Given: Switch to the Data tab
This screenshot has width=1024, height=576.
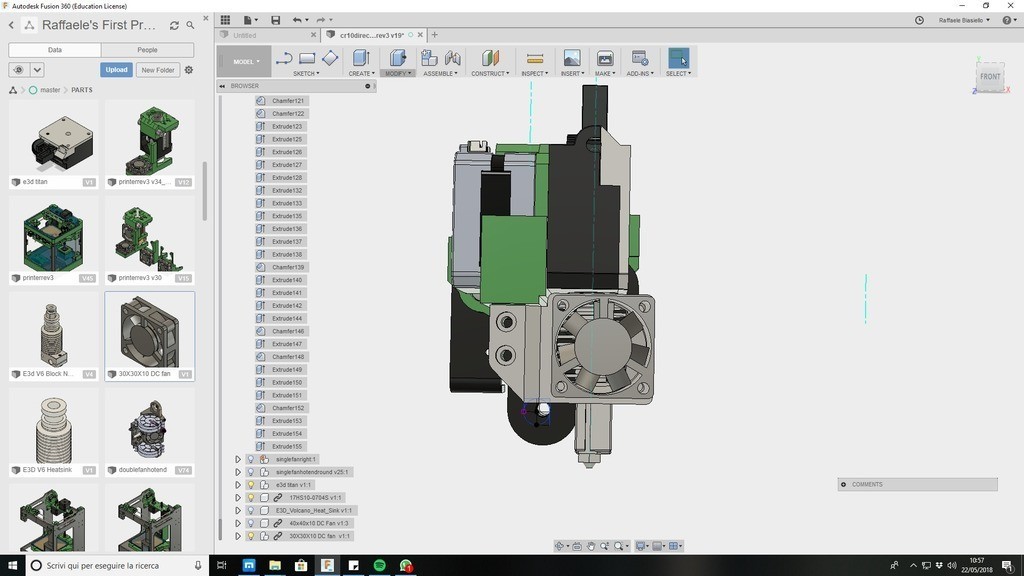Looking at the screenshot, I should 55,50.
